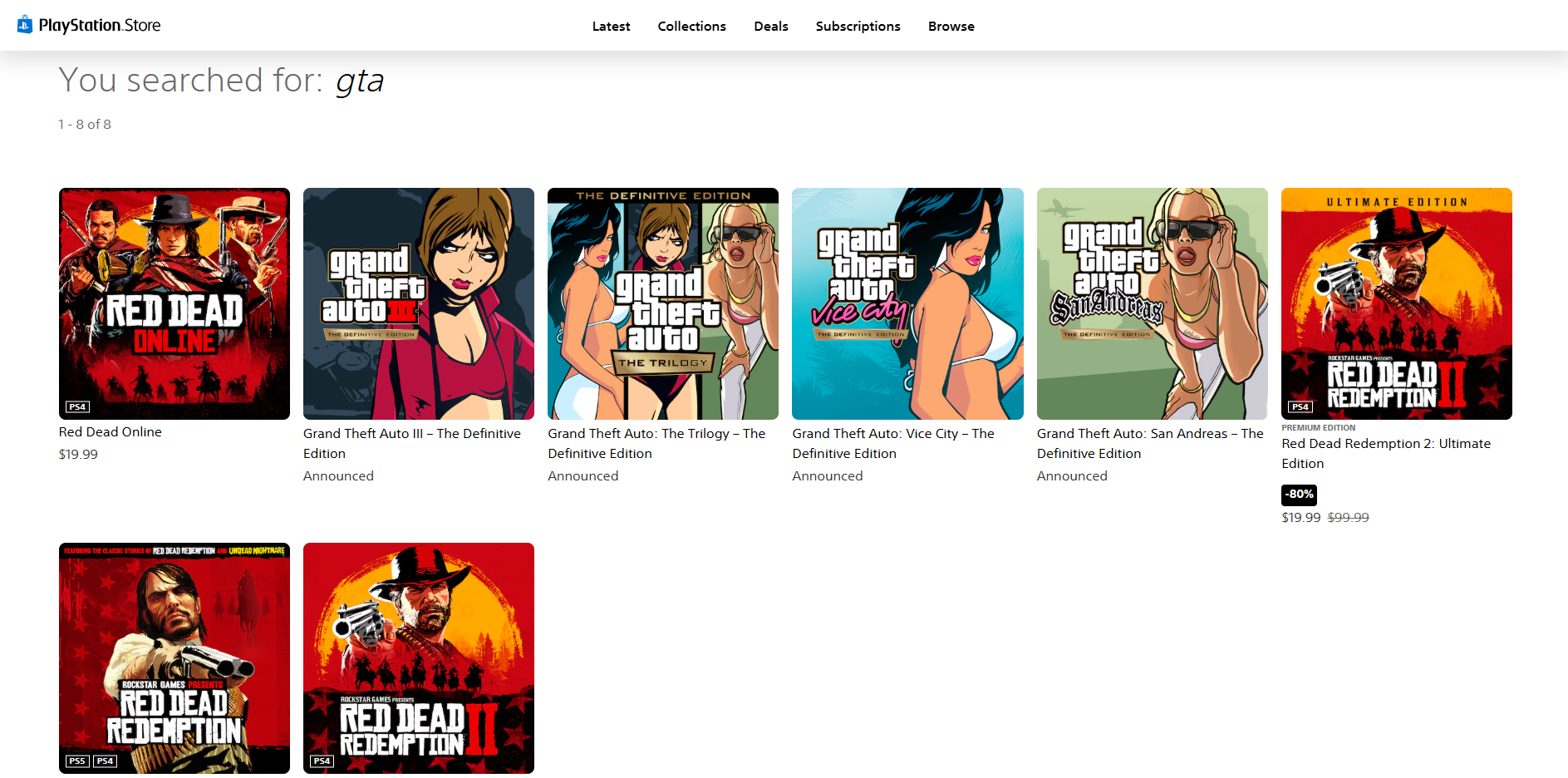Open the Red Dead Online title link
1568x778 pixels.
pyautogui.click(x=111, y=432)
